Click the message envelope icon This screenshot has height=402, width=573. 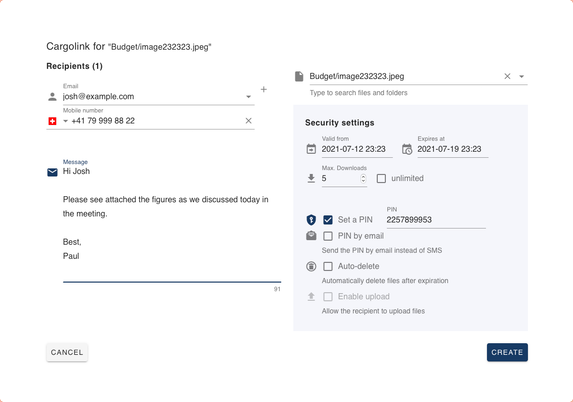(52, 172)
